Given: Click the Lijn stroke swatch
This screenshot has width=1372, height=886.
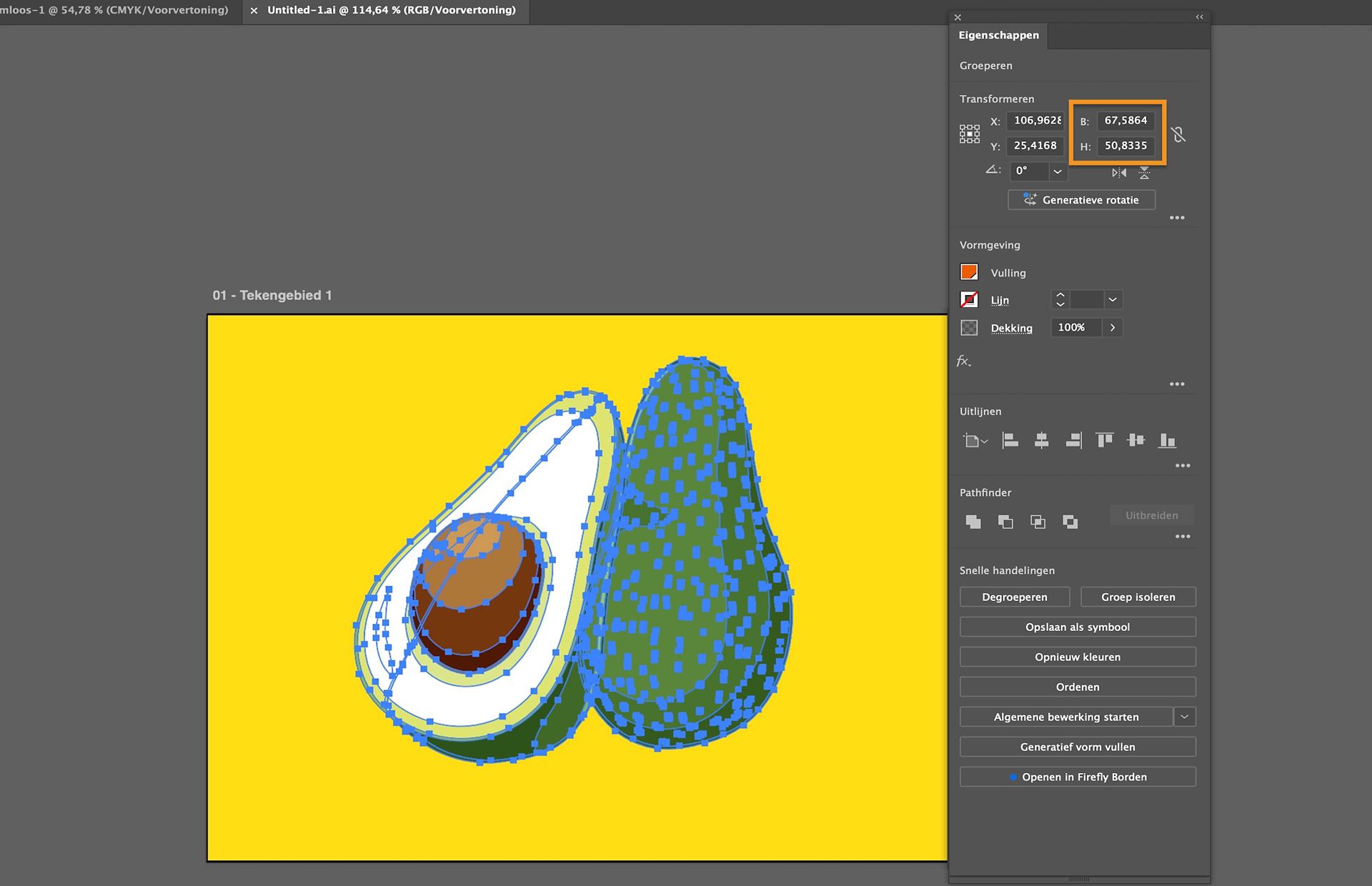Looking at the screenshot, I should coord(969,299).
